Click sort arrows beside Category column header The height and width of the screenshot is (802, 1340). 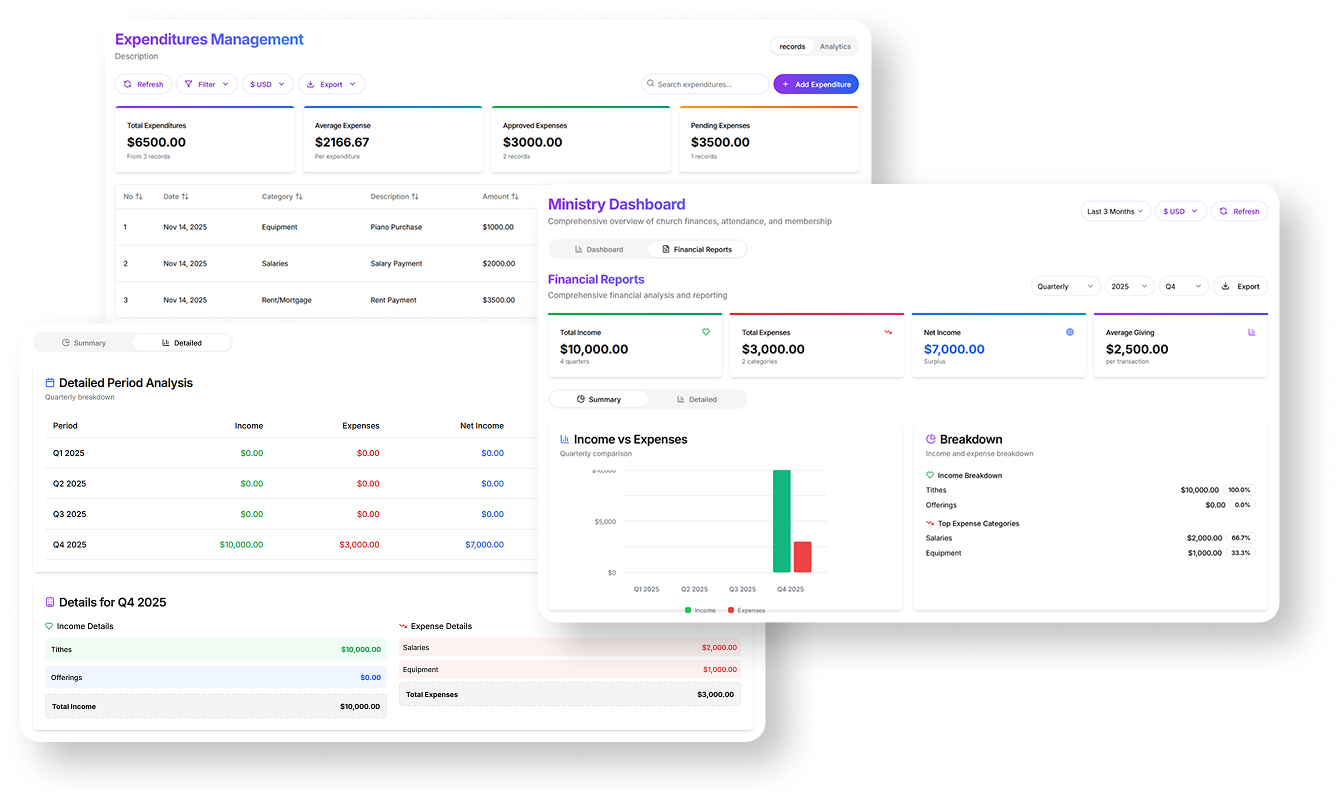(x=299, y=197)
